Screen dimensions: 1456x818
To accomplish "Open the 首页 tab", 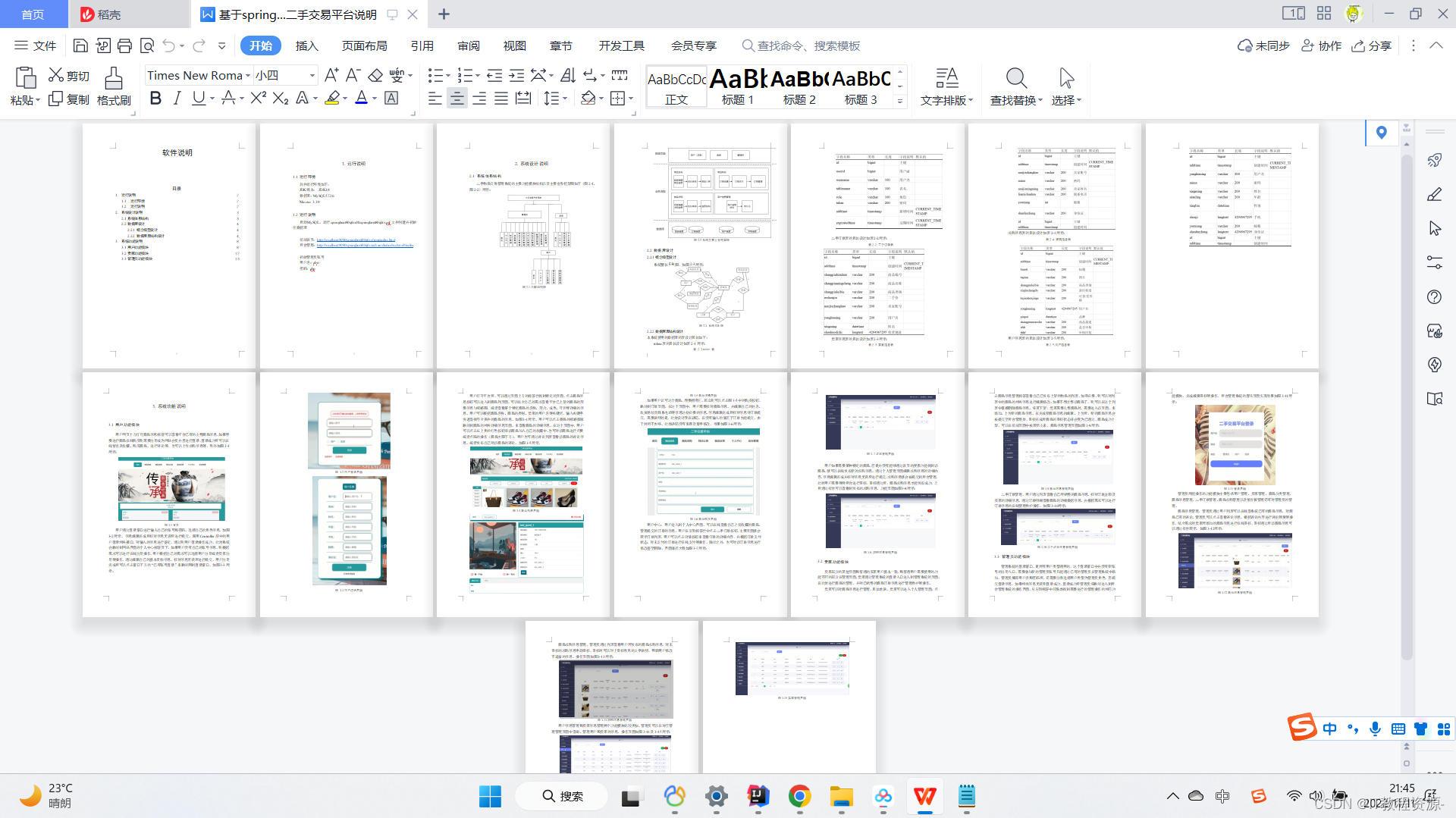I will tap(33, 14).
